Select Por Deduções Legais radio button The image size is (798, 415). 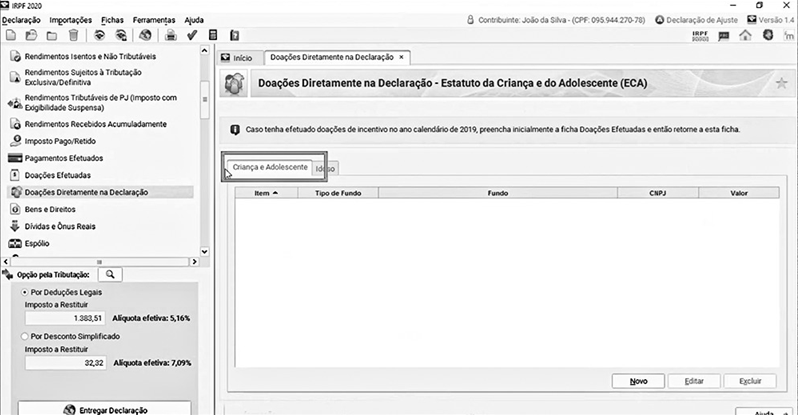coord(24,292)
